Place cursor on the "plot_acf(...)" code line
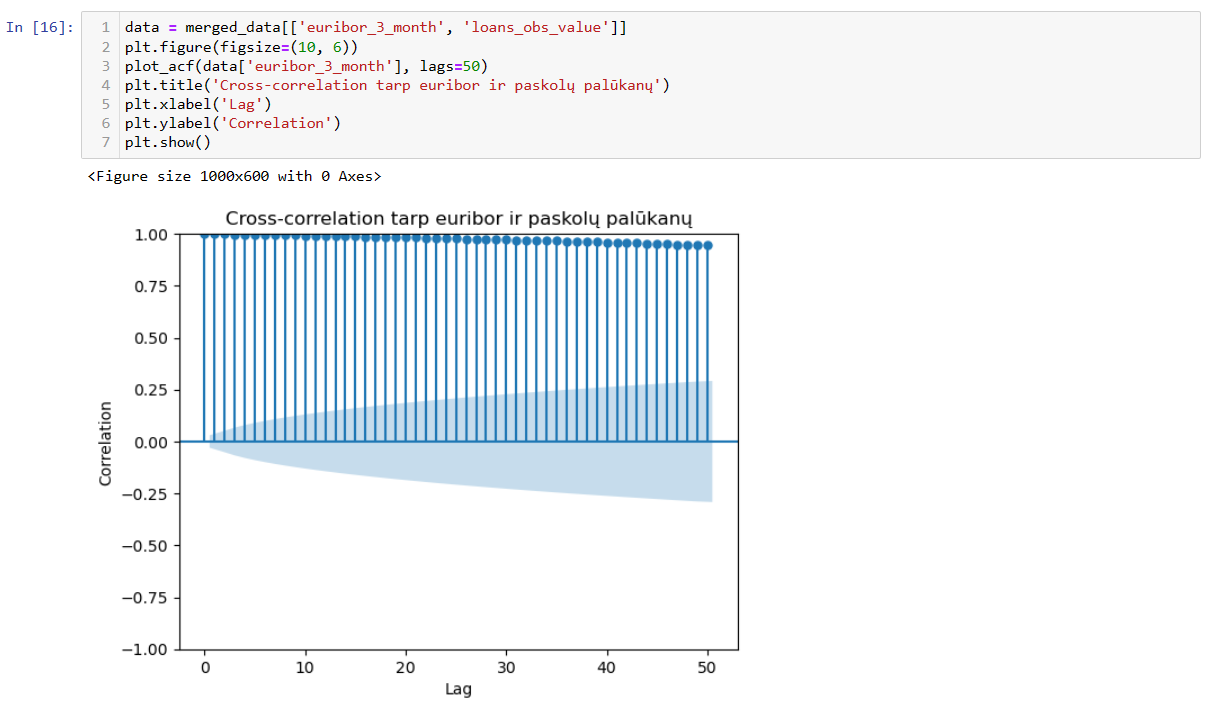This screenshot has height=727, width=1207. 306,66
